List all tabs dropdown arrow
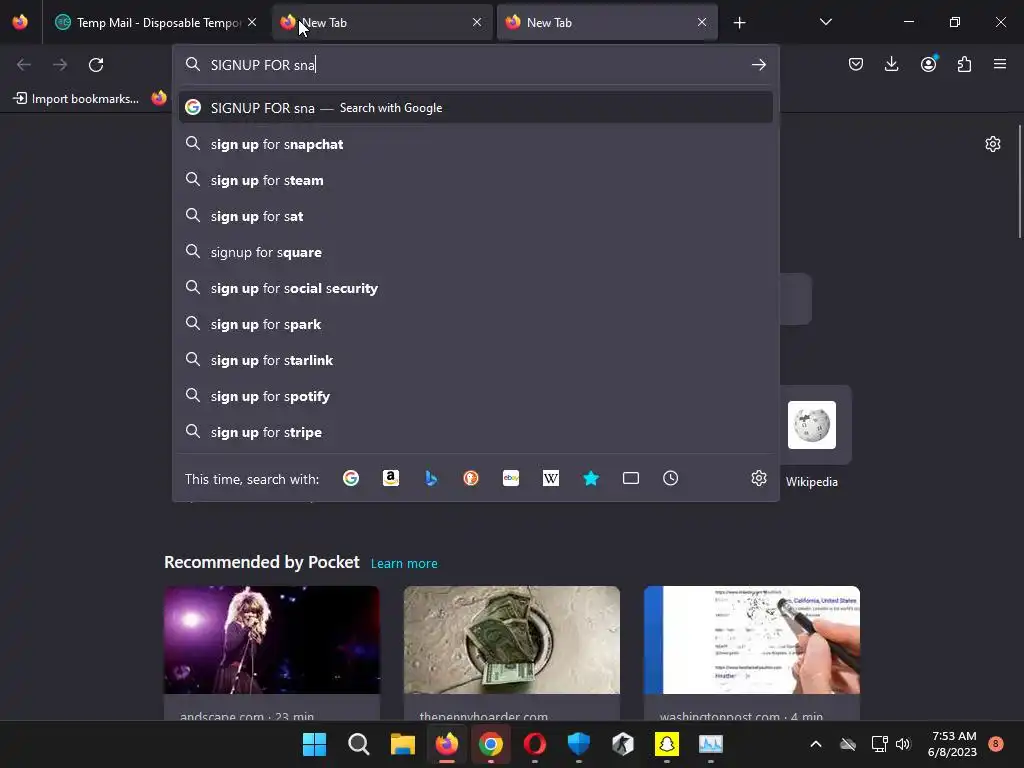 (x=825, y=22)
